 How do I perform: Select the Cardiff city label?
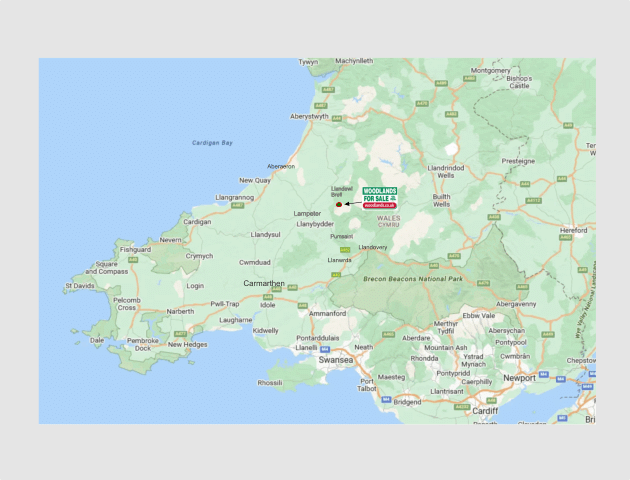pyautogui.click(x=485, y=411)
